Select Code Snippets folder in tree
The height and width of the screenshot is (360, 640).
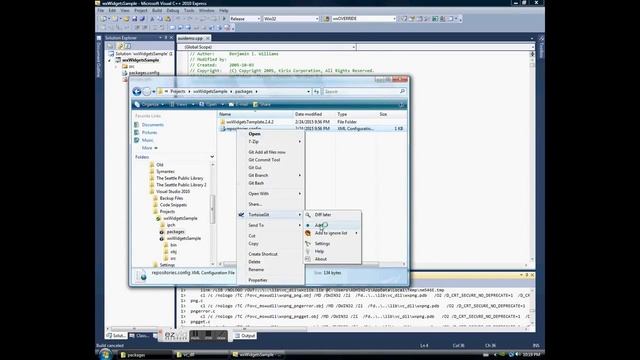173,205
